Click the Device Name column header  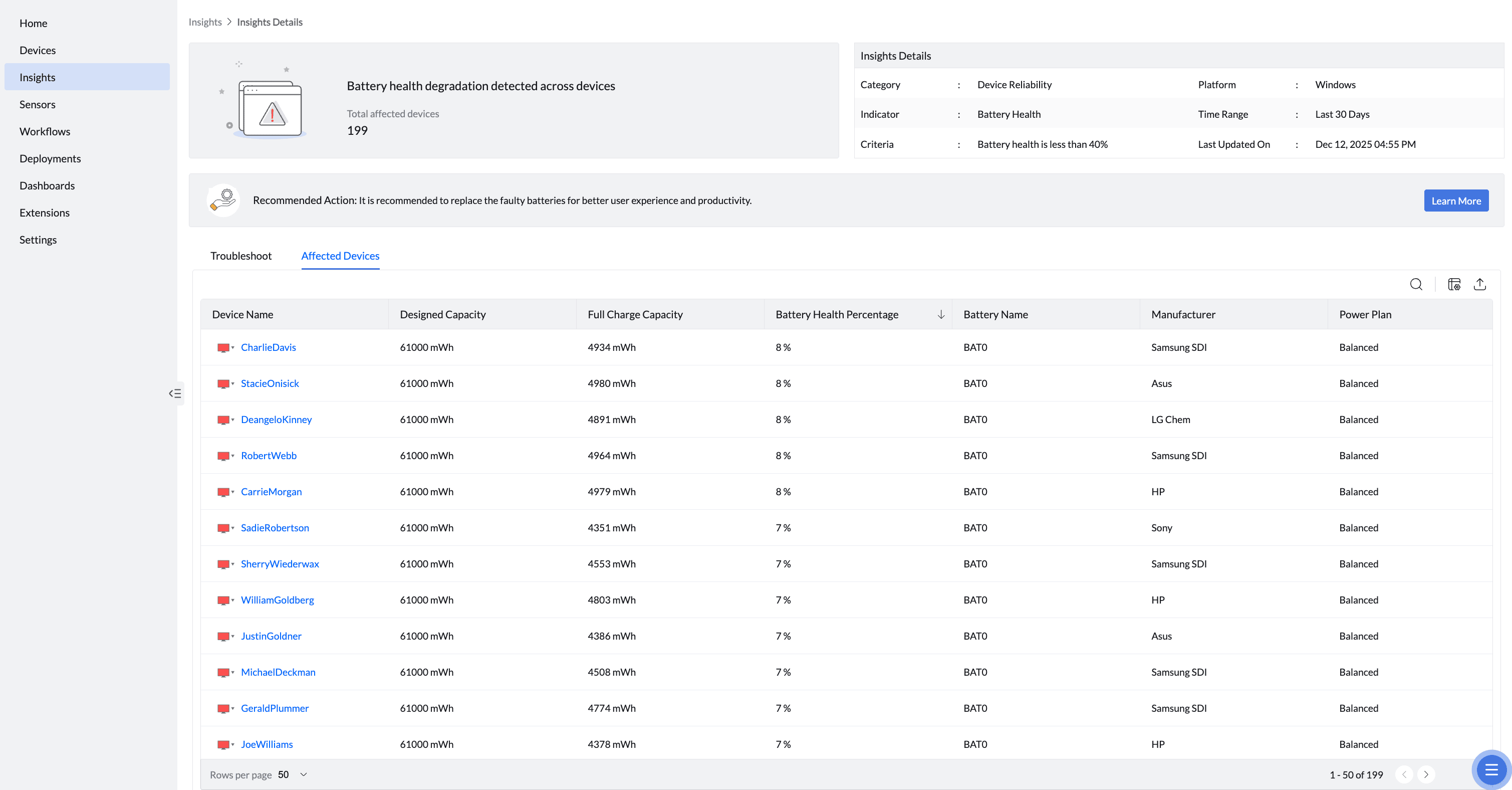coord(242,314)
